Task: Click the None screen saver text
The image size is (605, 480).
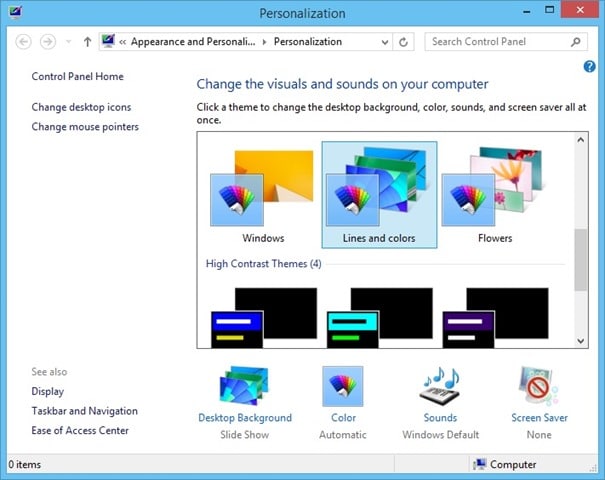Action: pyautogui.click(x=539, y=435)
